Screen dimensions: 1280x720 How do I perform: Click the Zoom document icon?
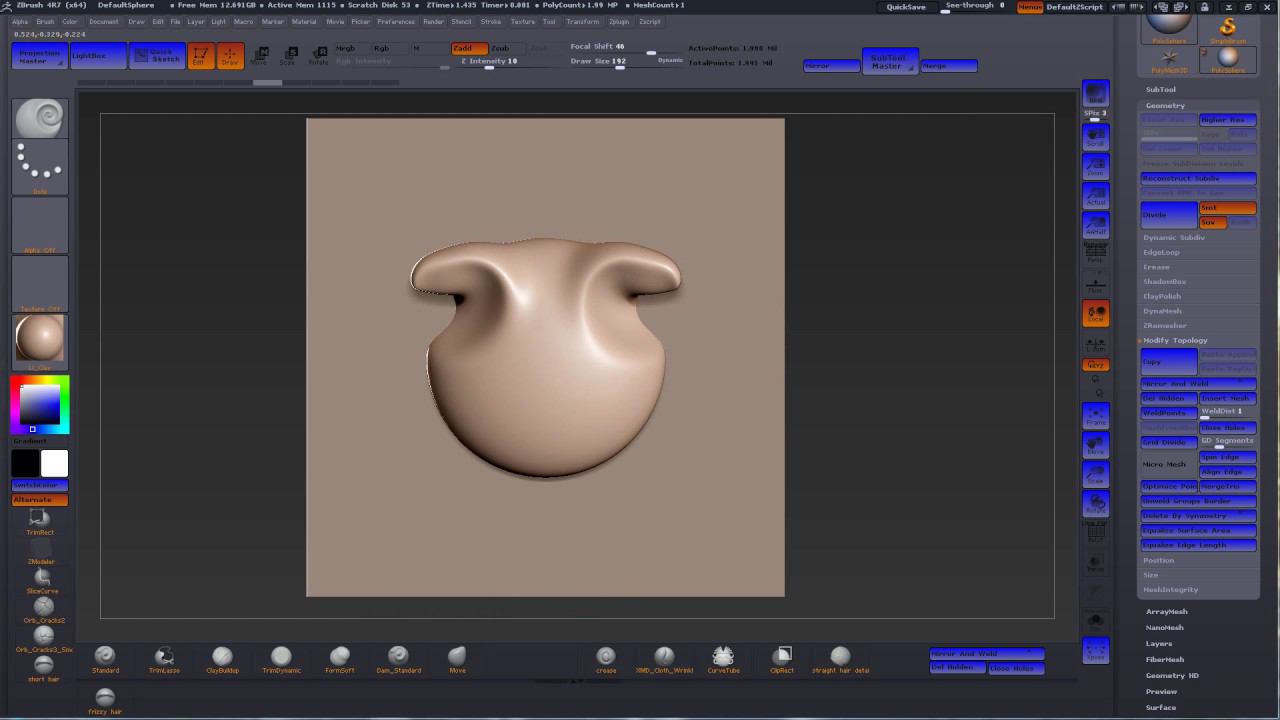[x=1096, y=167]
